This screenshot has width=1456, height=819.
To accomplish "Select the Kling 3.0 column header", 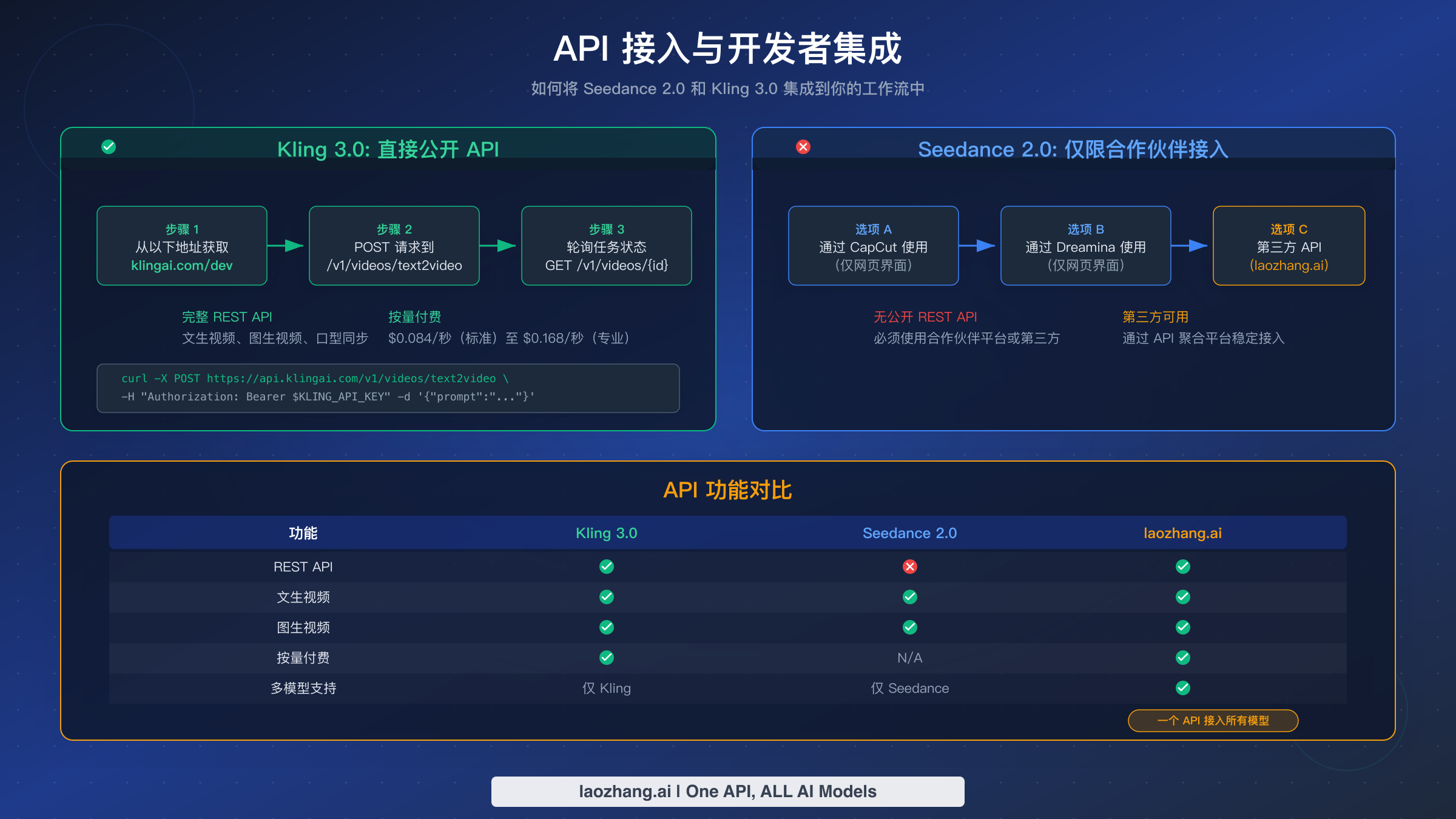I will tap(606, 533).
